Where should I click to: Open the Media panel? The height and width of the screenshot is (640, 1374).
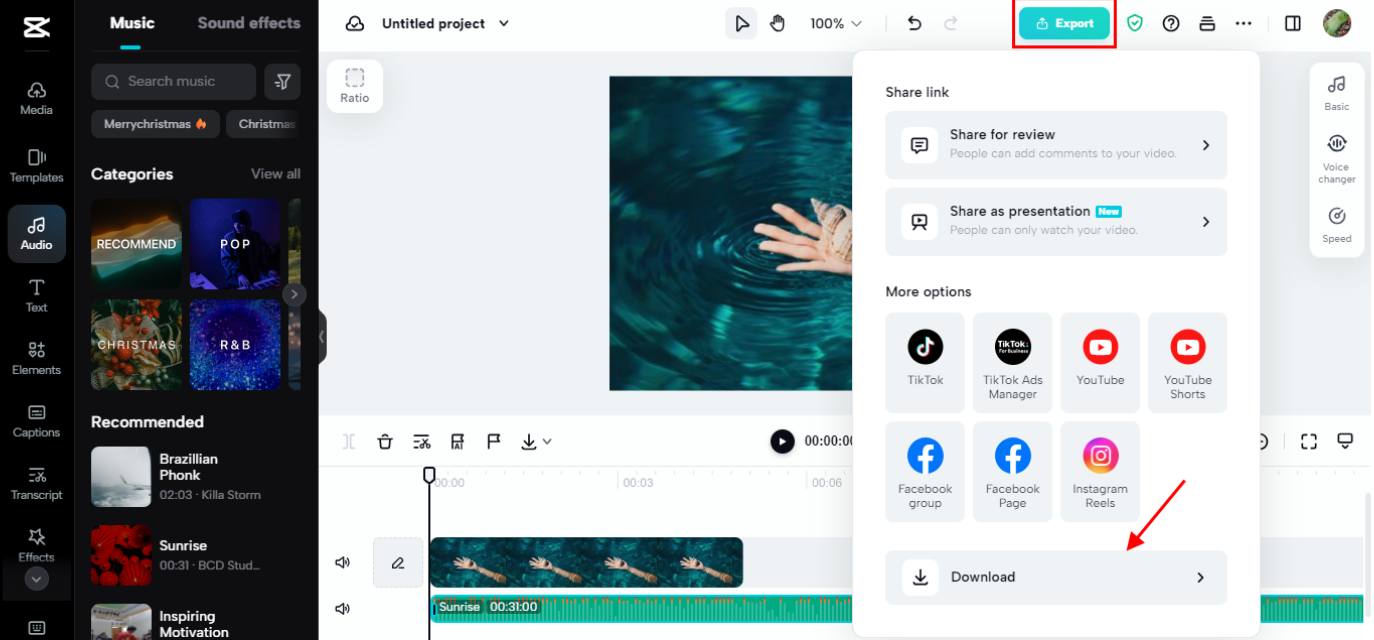point(37,98)
